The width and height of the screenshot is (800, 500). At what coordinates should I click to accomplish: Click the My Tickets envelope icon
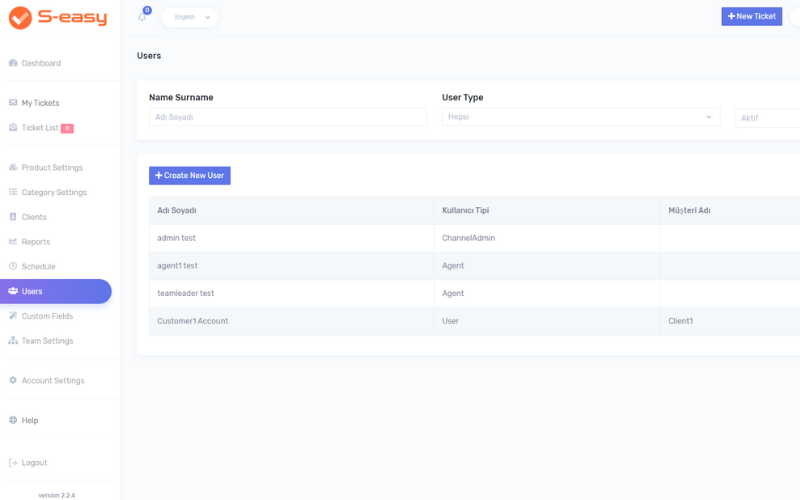13,103
